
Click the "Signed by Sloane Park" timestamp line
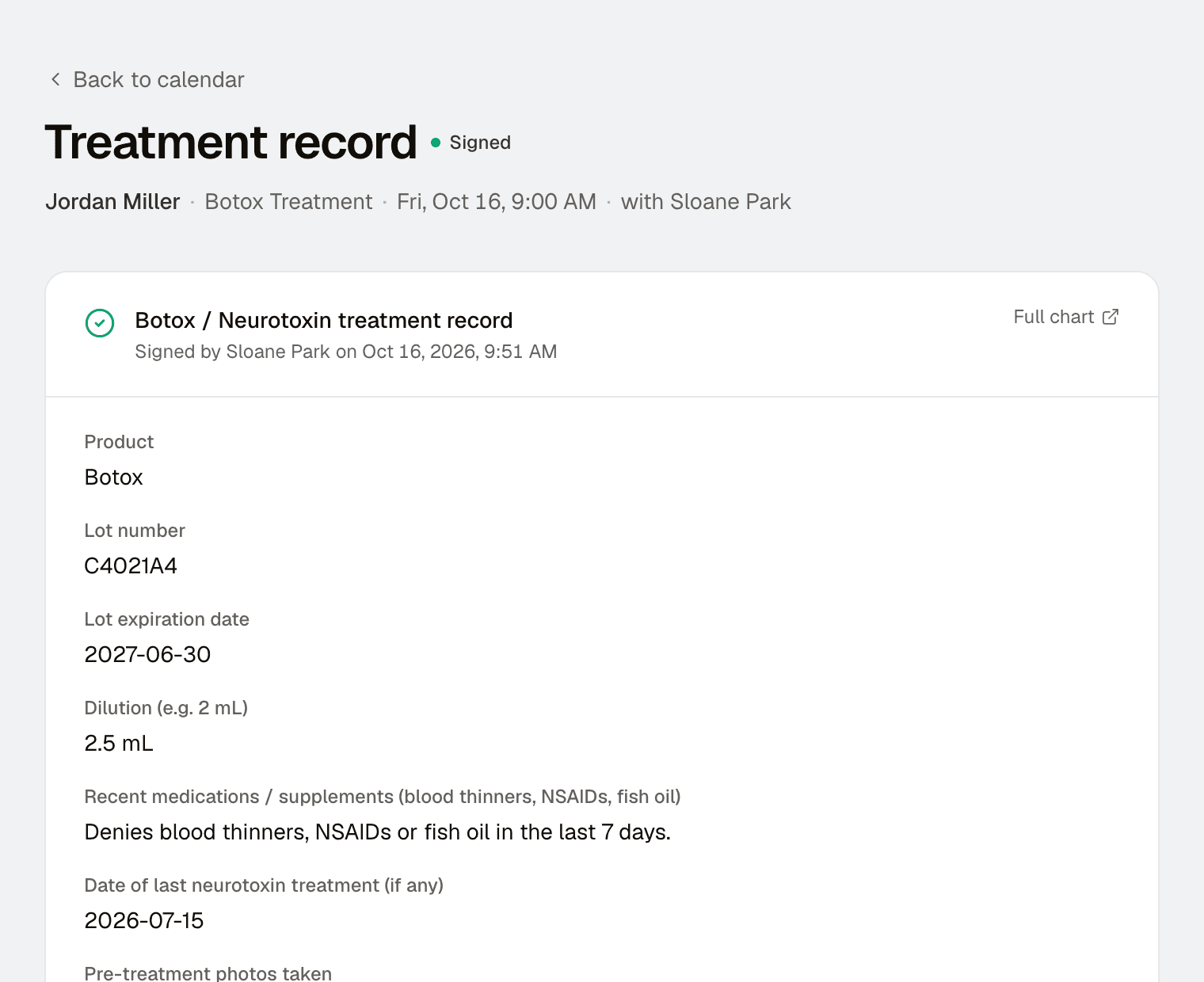pos(346,352)
